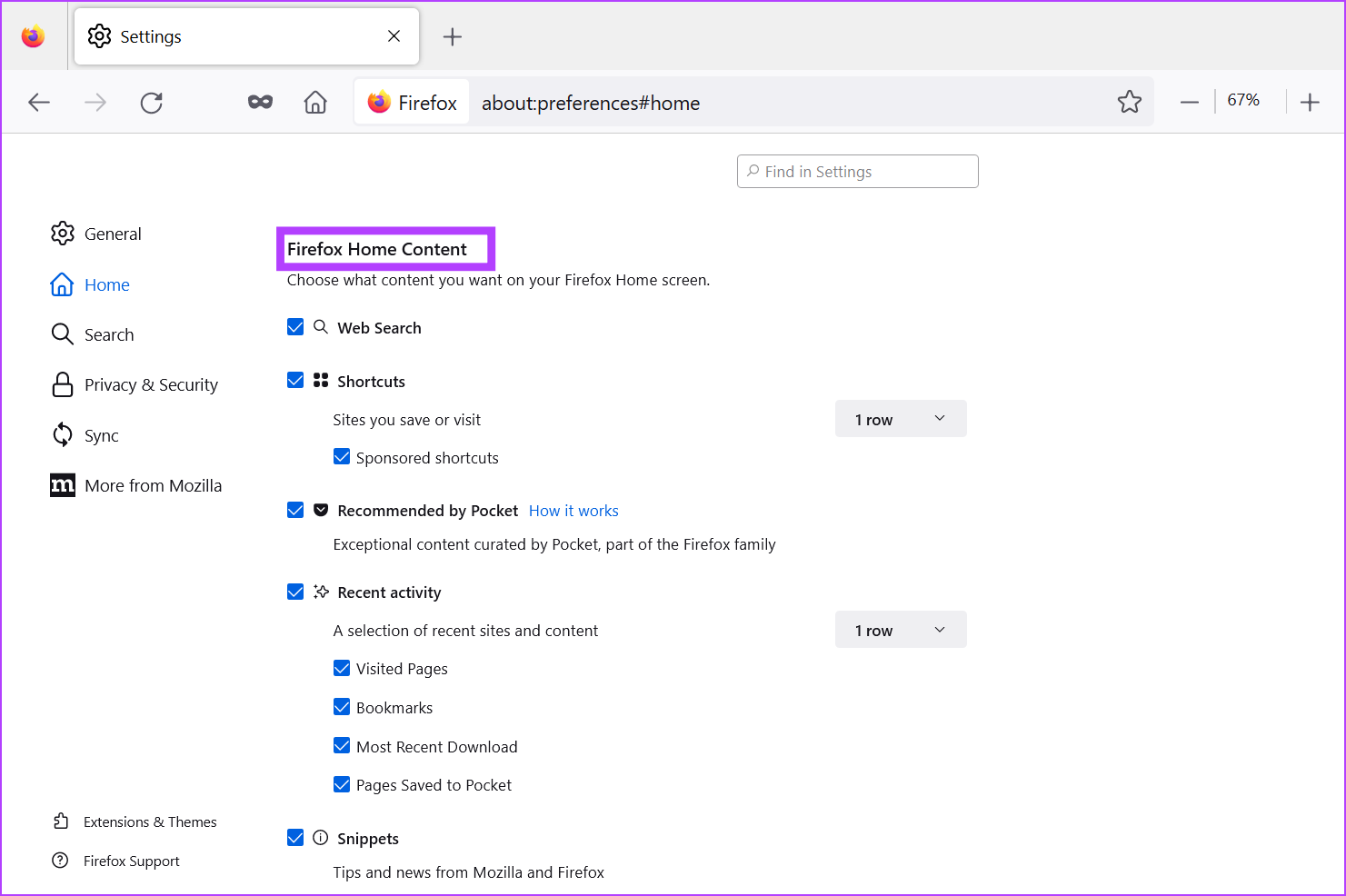Click the reload page icon
Screen dimensions: 1346x896
(x=152, y=103)
